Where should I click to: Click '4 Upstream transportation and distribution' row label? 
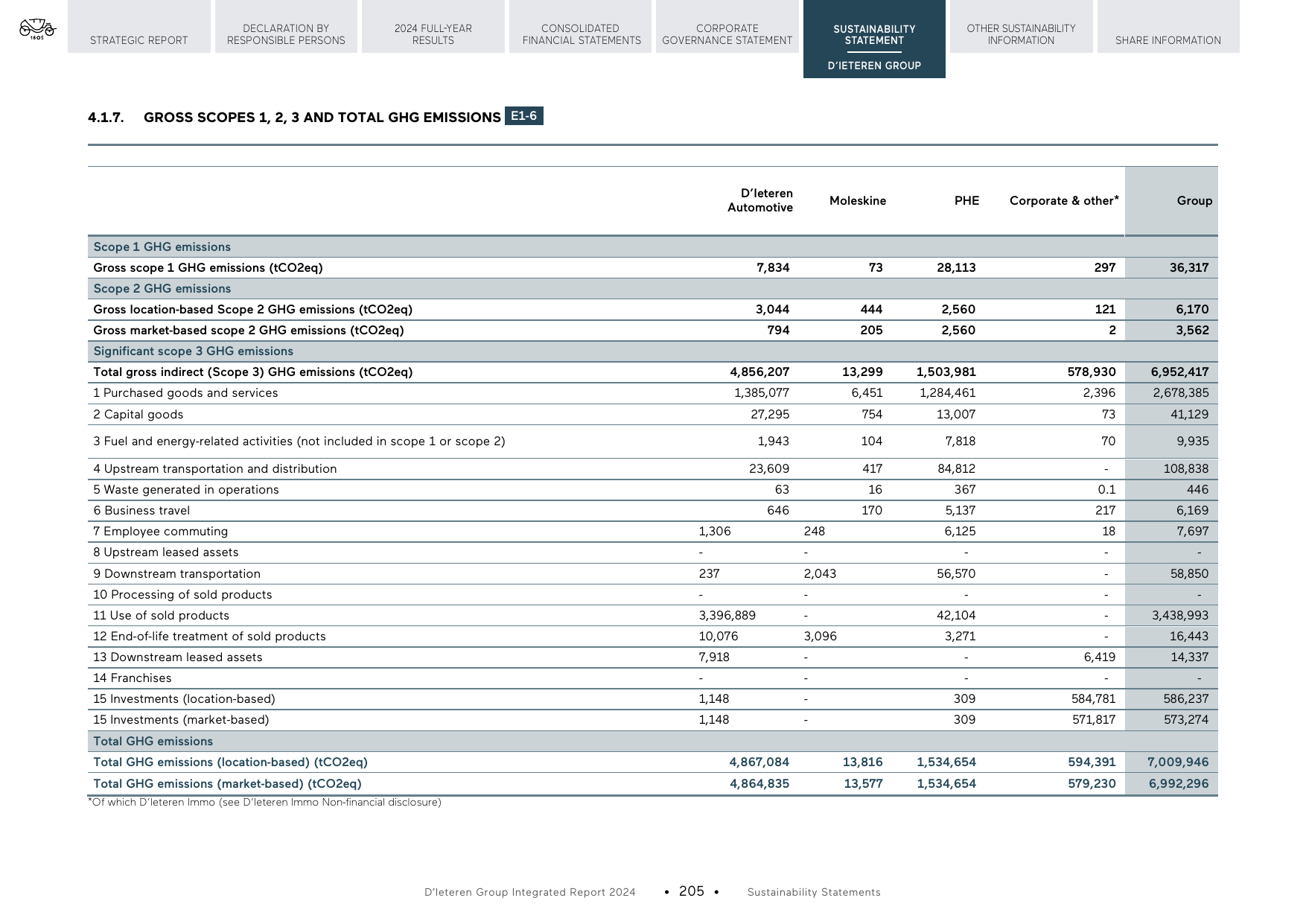[x=214, y=468]
